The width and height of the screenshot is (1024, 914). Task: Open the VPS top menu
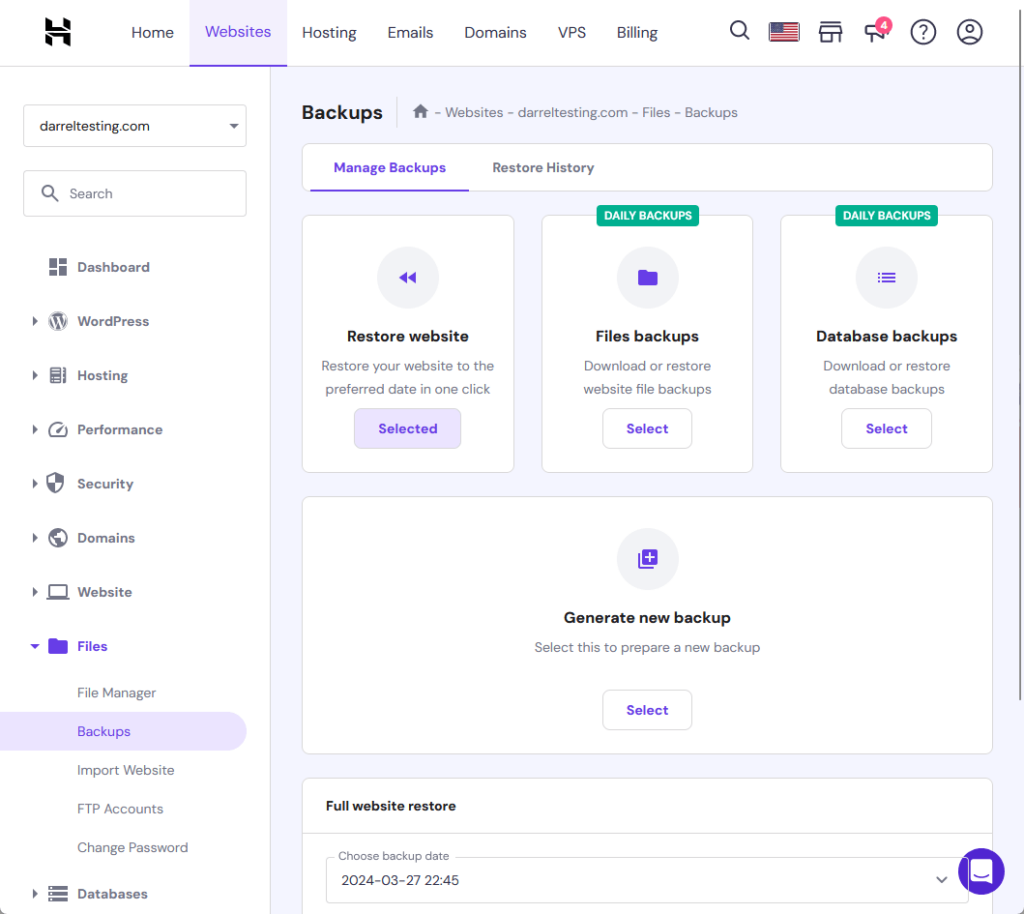571,33
